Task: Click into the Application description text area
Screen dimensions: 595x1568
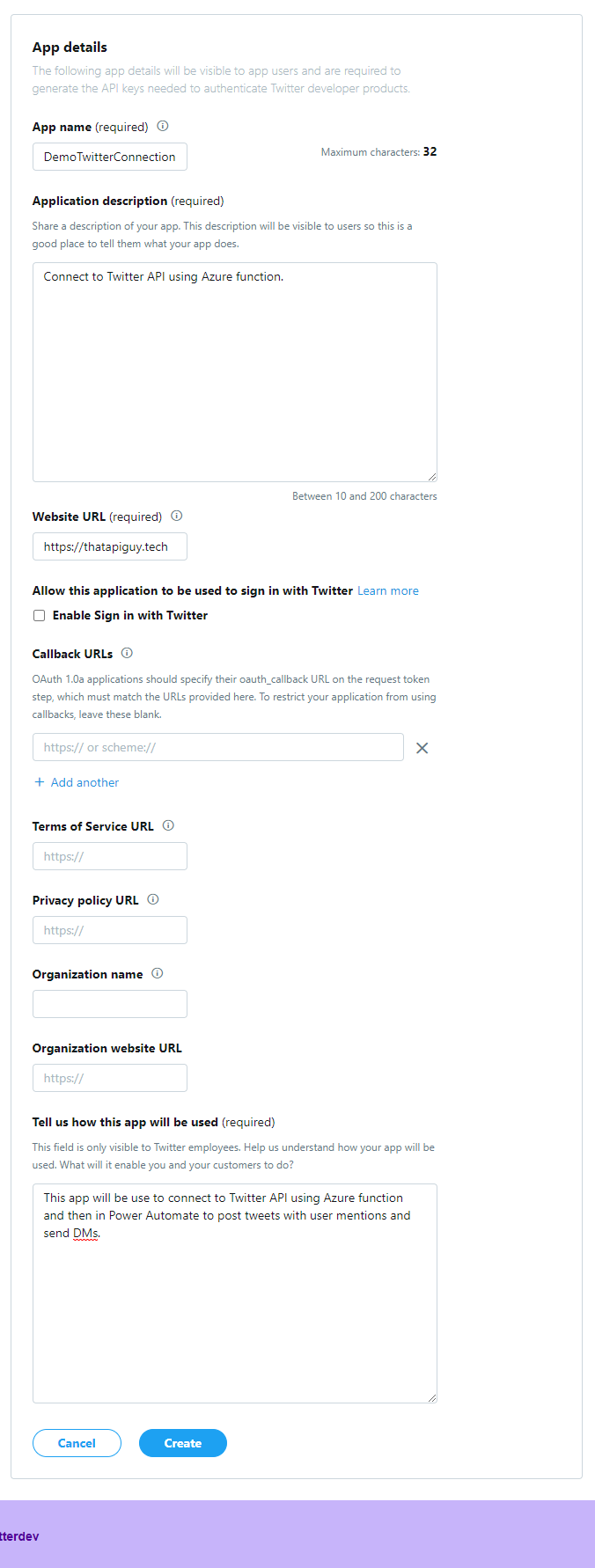Action: (x=234, y=371)
